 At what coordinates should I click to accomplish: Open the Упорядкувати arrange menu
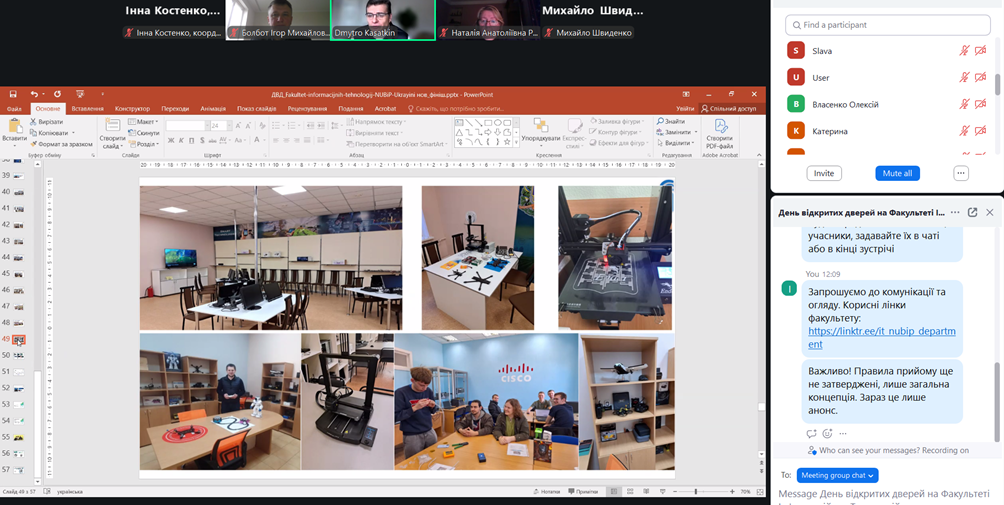pyautogui.click(x=540, y=130)
